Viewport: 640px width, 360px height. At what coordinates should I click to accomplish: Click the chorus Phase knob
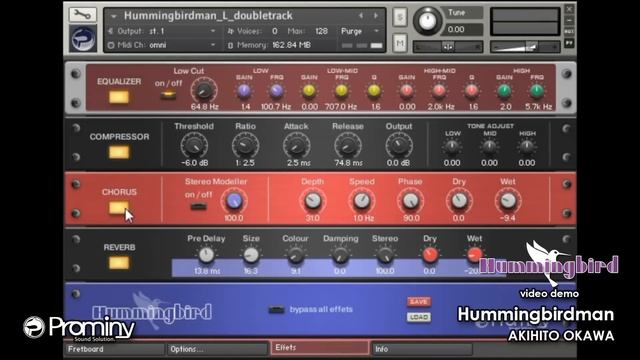[411, 201]
